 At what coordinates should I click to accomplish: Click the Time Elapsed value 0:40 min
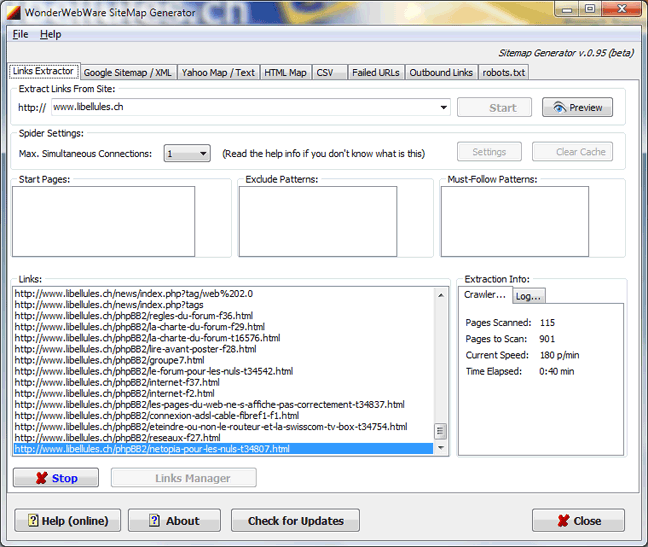(556, 371)
